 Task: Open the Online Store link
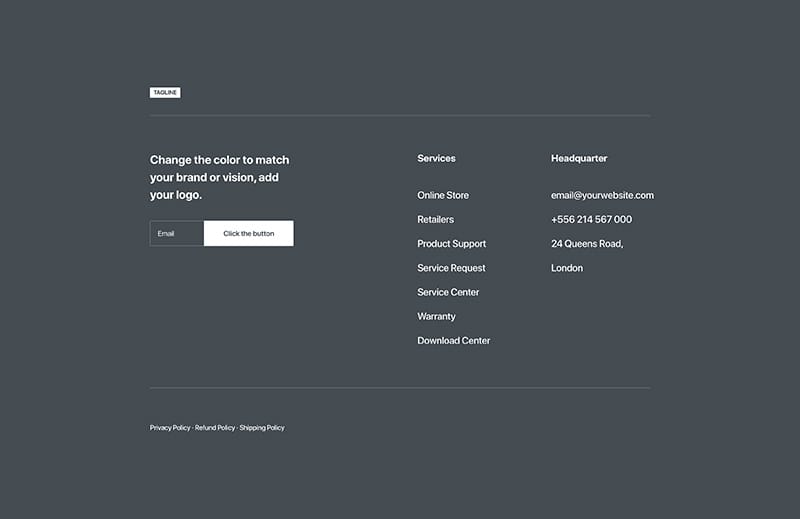443,195
